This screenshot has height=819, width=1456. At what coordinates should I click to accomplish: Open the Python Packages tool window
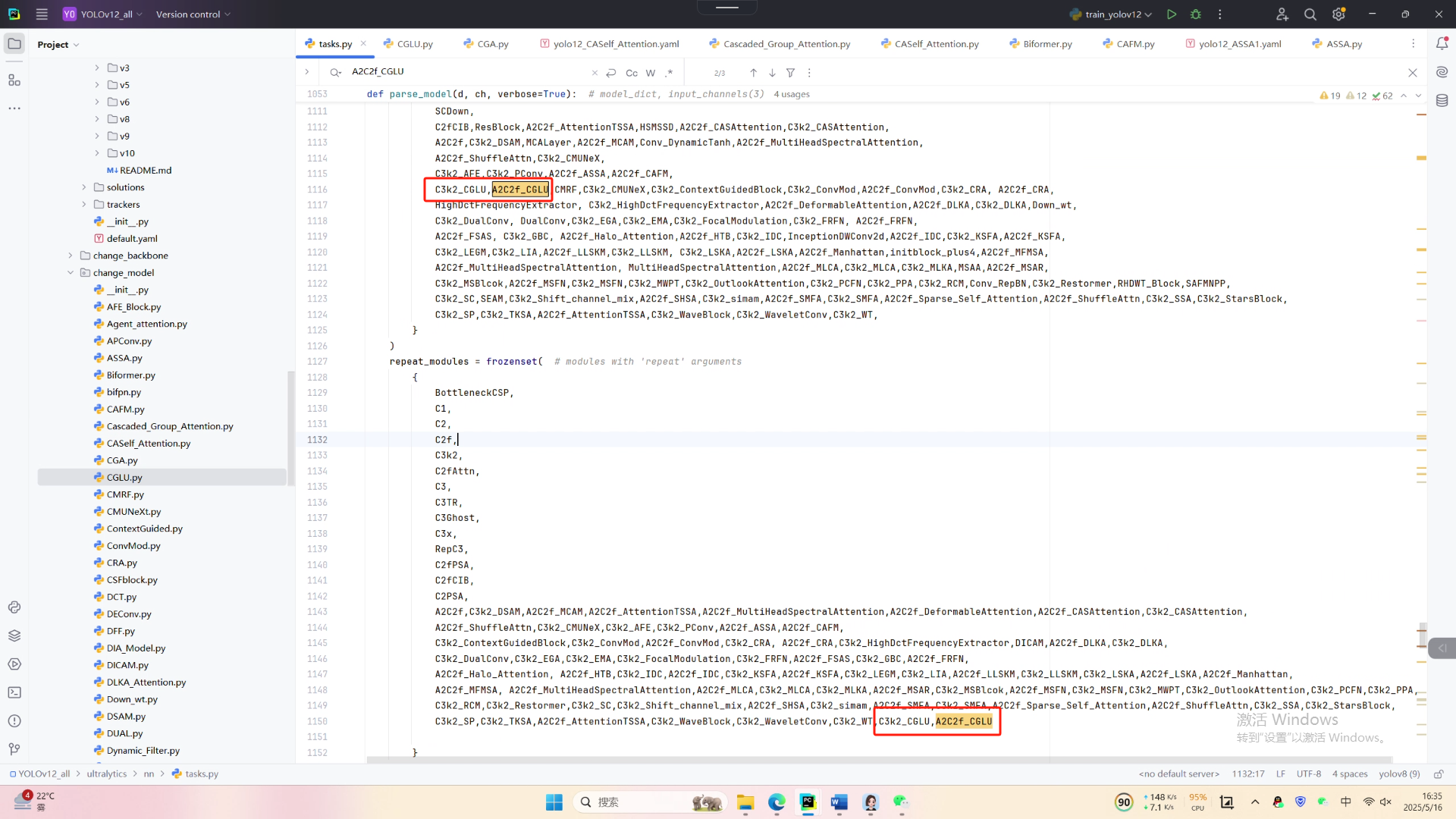click(x=14, y=635)
